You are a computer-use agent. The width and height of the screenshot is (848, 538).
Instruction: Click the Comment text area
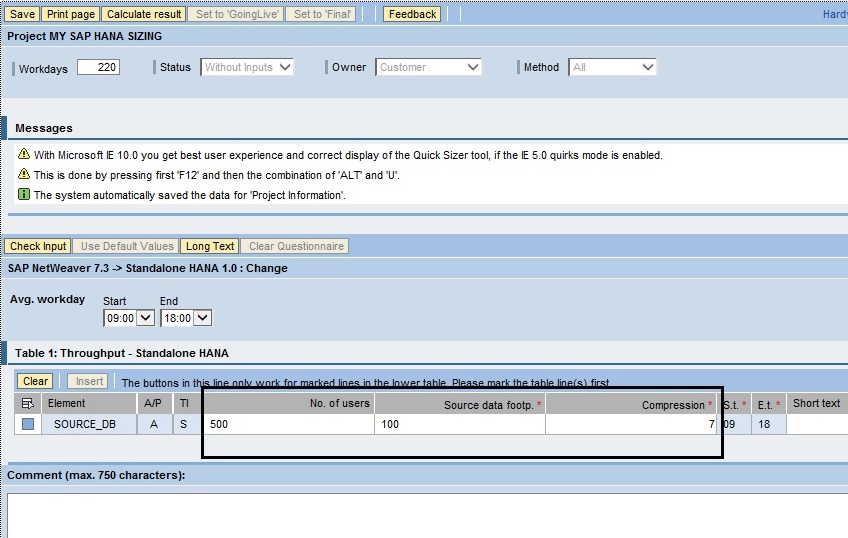427,515
